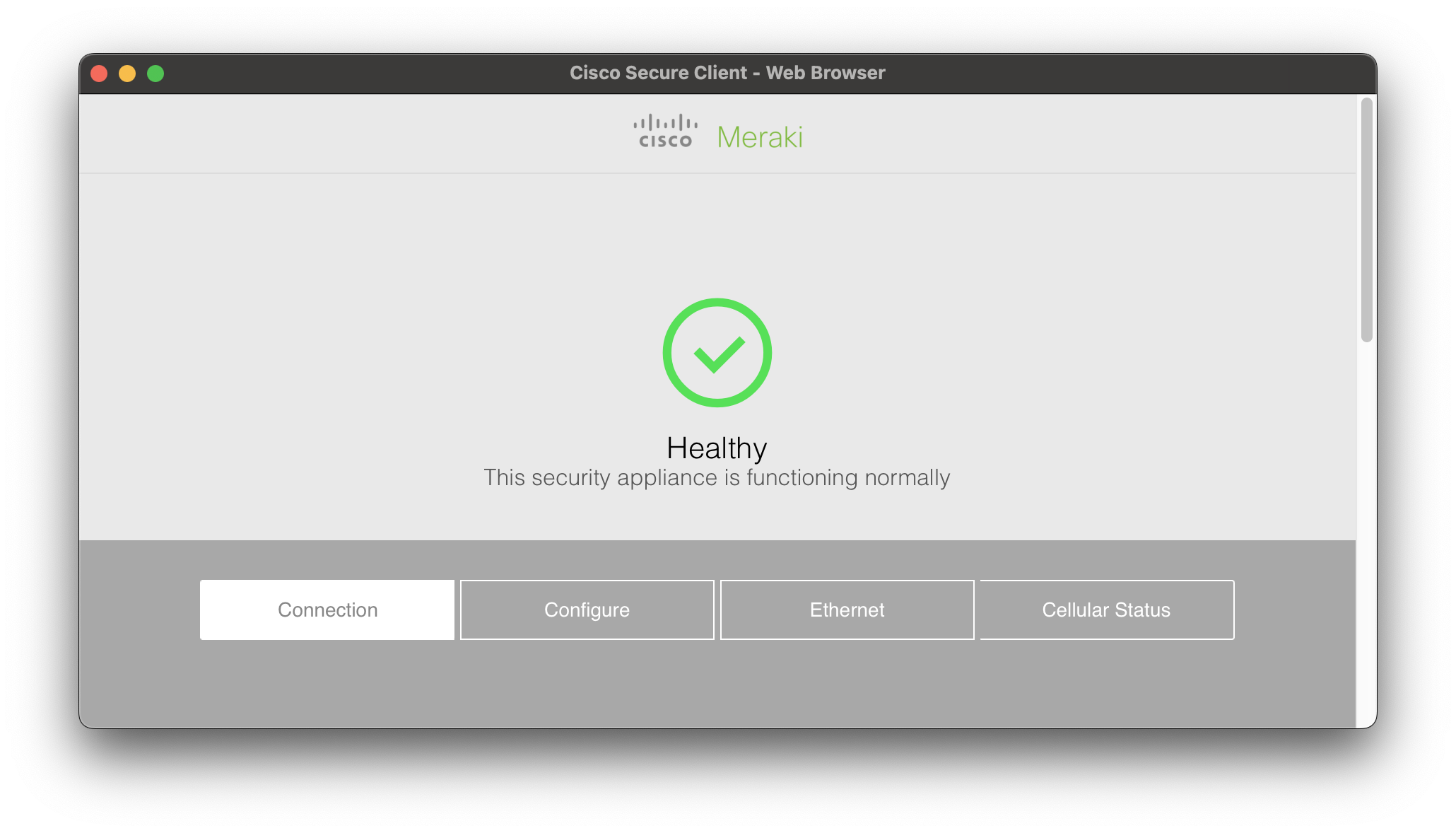1456x833 pixels.
Task: Click the Configure navigation button
Action: 587,610
